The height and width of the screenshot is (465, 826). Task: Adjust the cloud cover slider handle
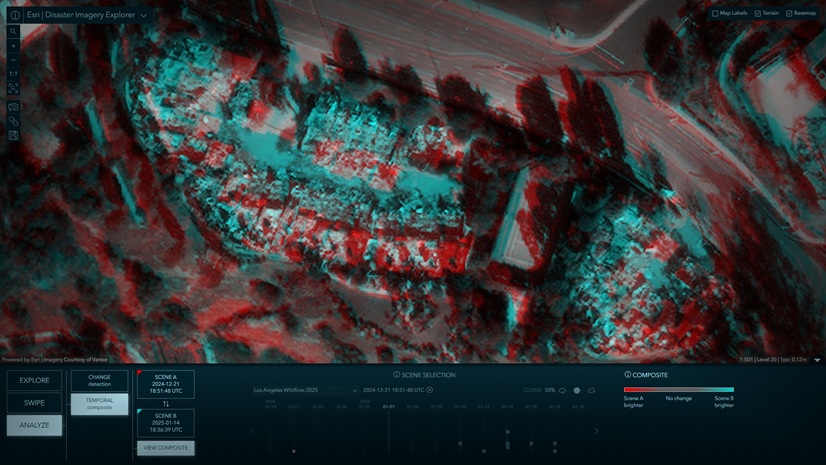[577, 390]
